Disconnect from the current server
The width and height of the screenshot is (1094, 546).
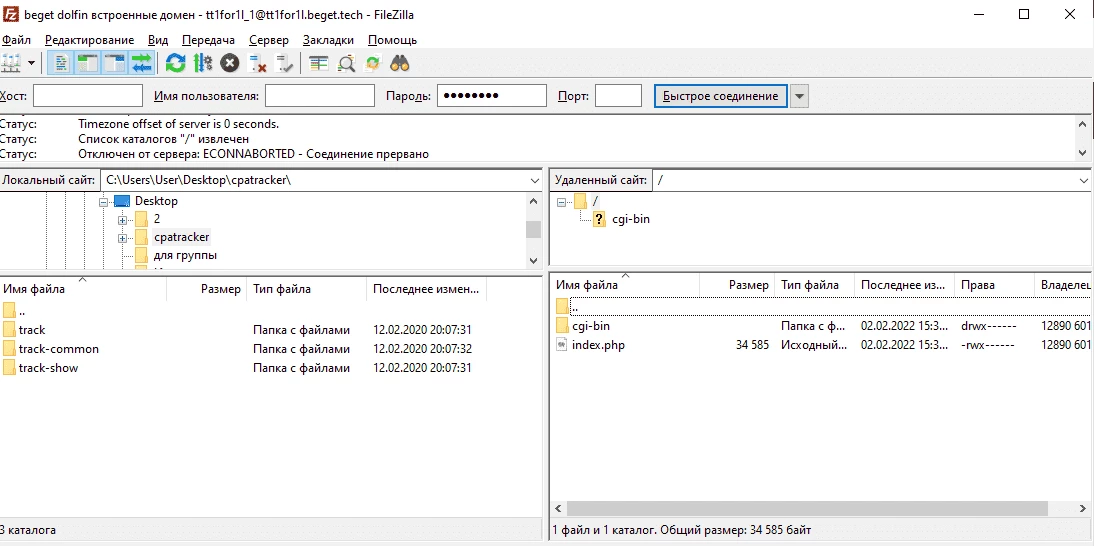pyautogui.click(x=257, y=63)
